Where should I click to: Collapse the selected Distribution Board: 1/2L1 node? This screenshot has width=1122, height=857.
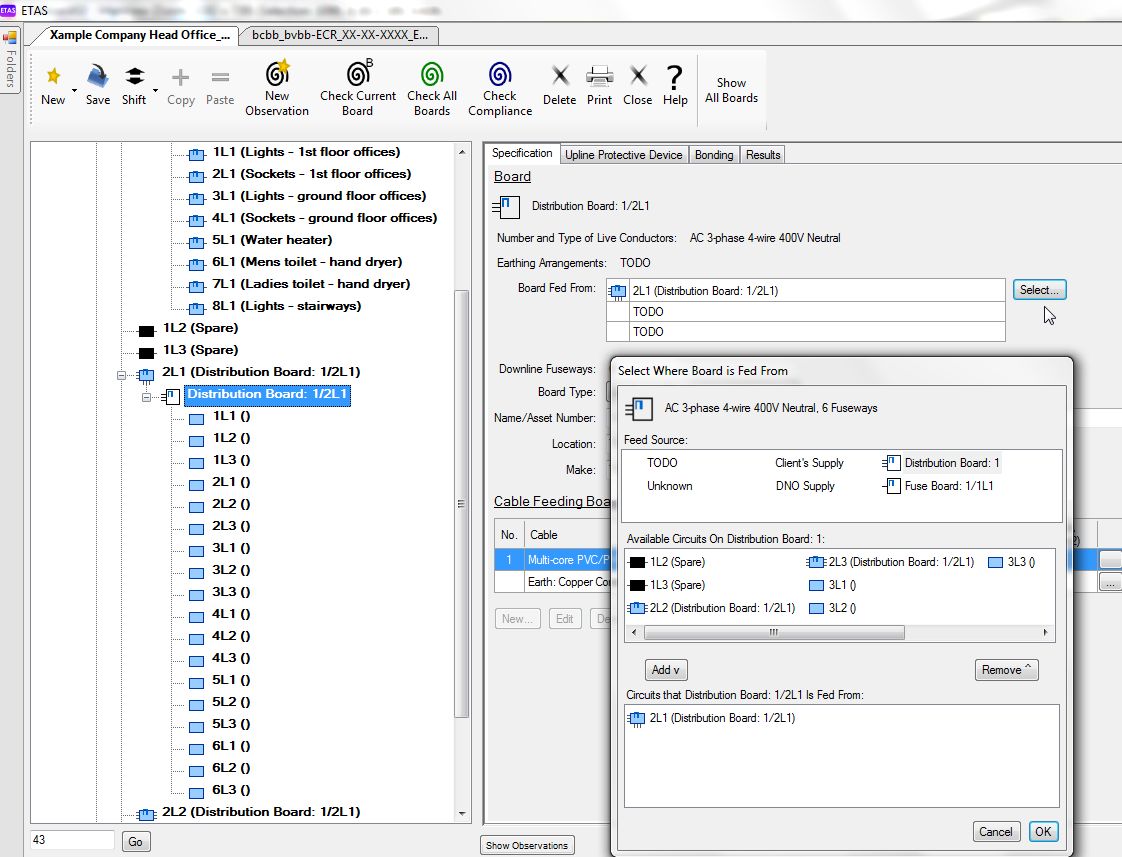pos(146,397)
